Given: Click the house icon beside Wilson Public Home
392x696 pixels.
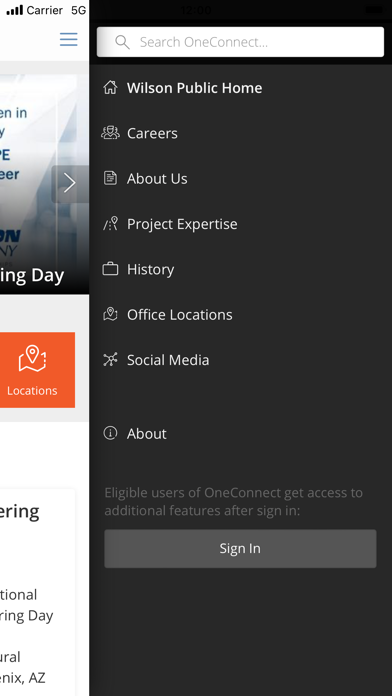Looking at the screenshot, I should tap(110, 87).
